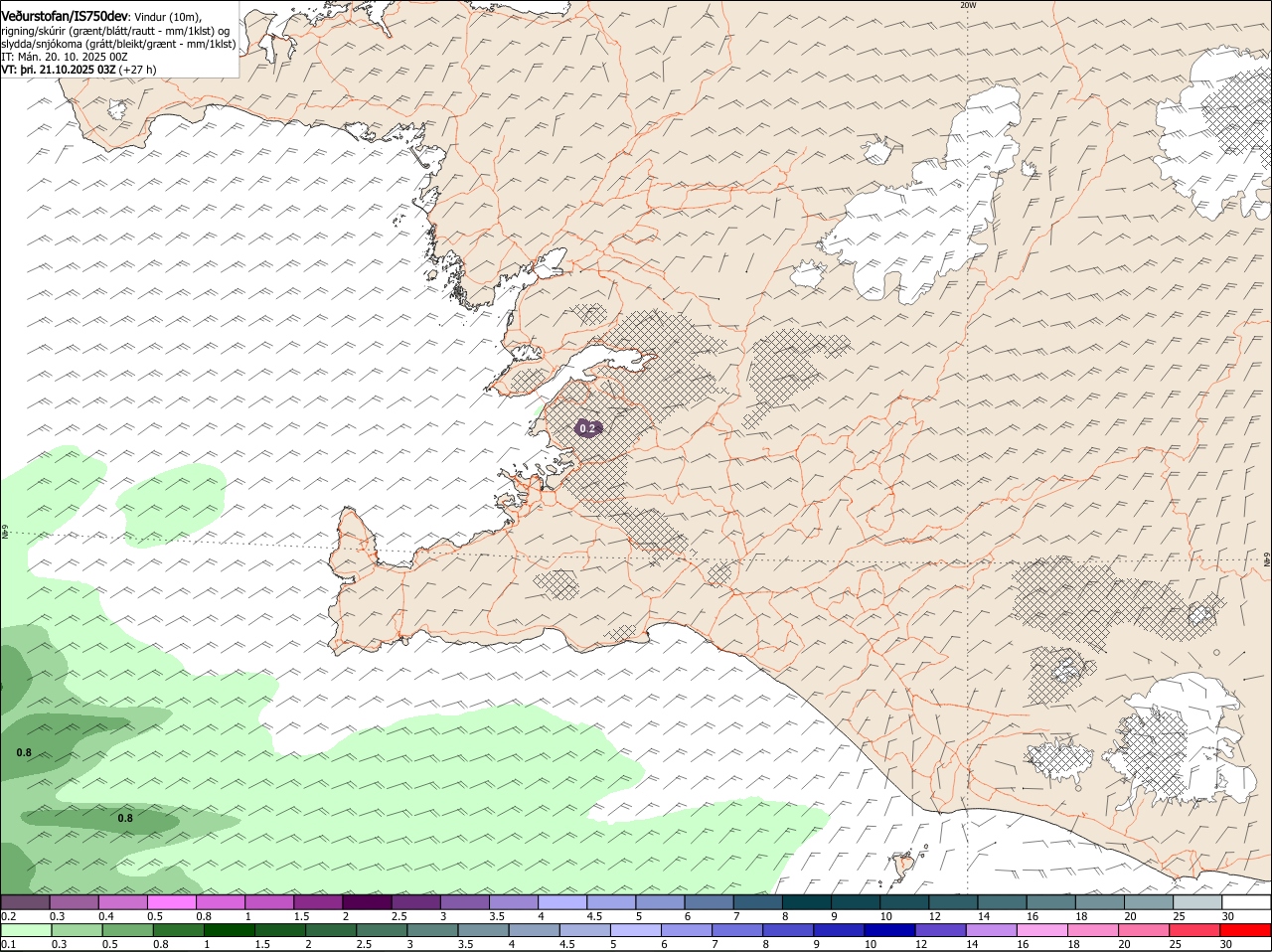Pick the bright magenta-pink legend swatch labeled 0.5
This screenshot has width=1272, height=952.
pyautogui.click(x=172, y=902)
